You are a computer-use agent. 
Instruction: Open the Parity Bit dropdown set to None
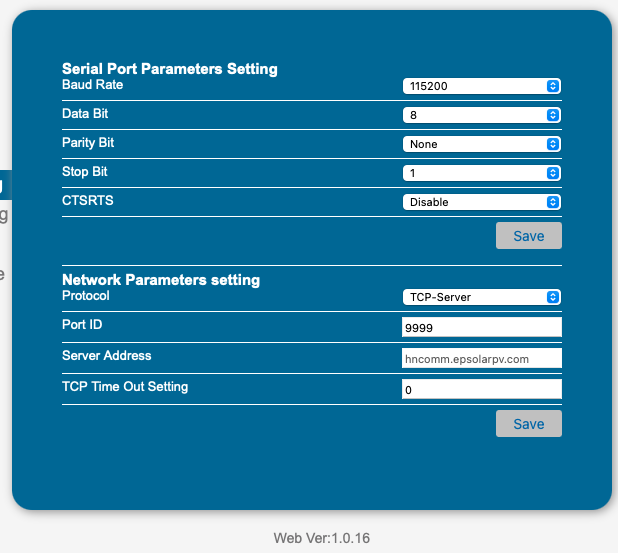481,144
